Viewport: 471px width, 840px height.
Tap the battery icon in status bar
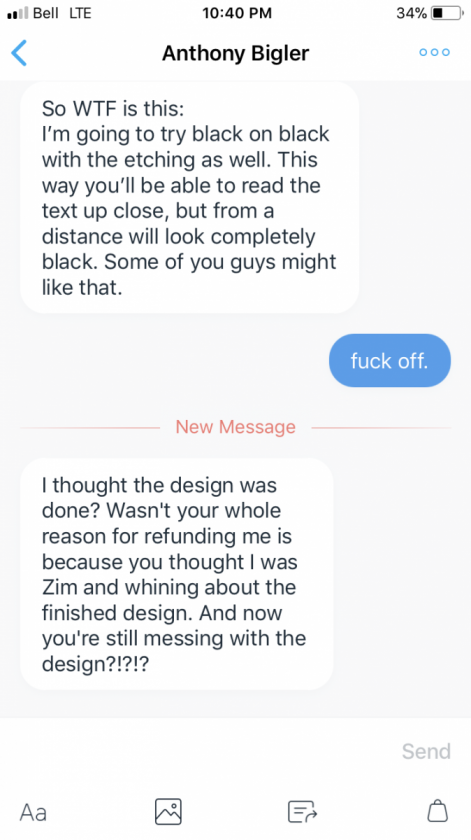[447, 13]
